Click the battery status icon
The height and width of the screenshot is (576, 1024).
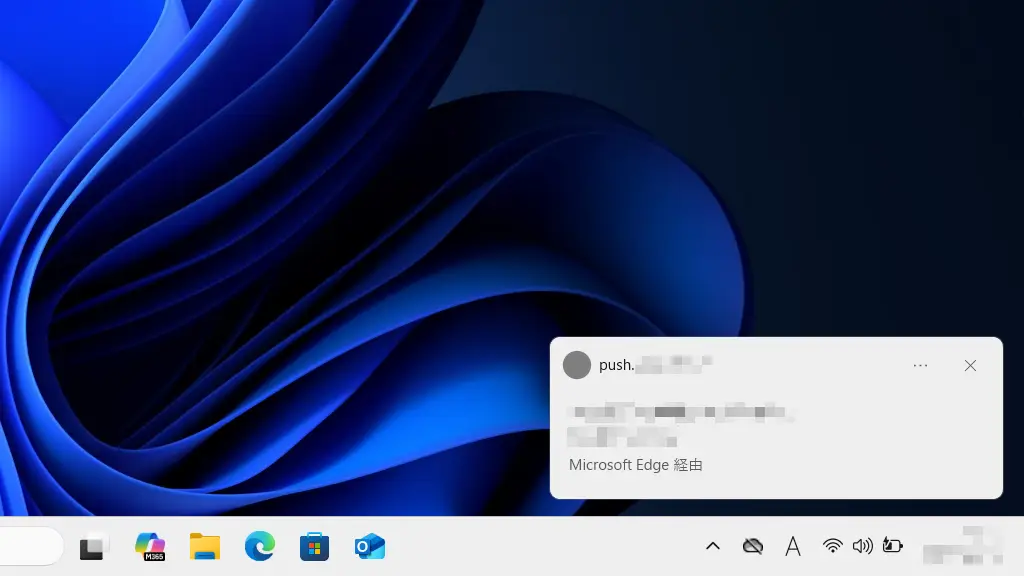892,546
